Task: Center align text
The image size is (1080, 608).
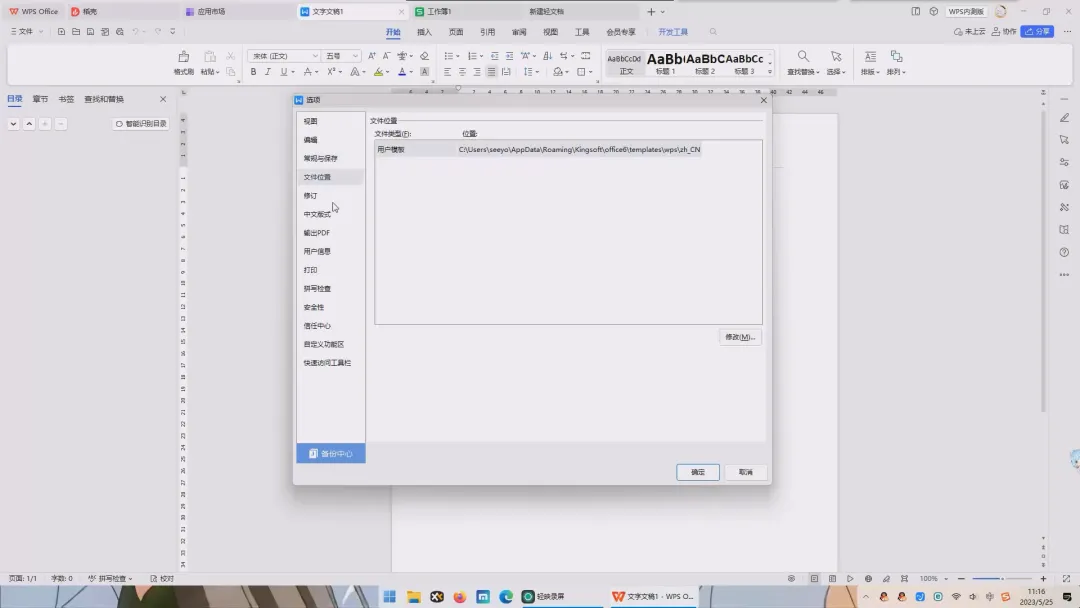Action: 462,72
